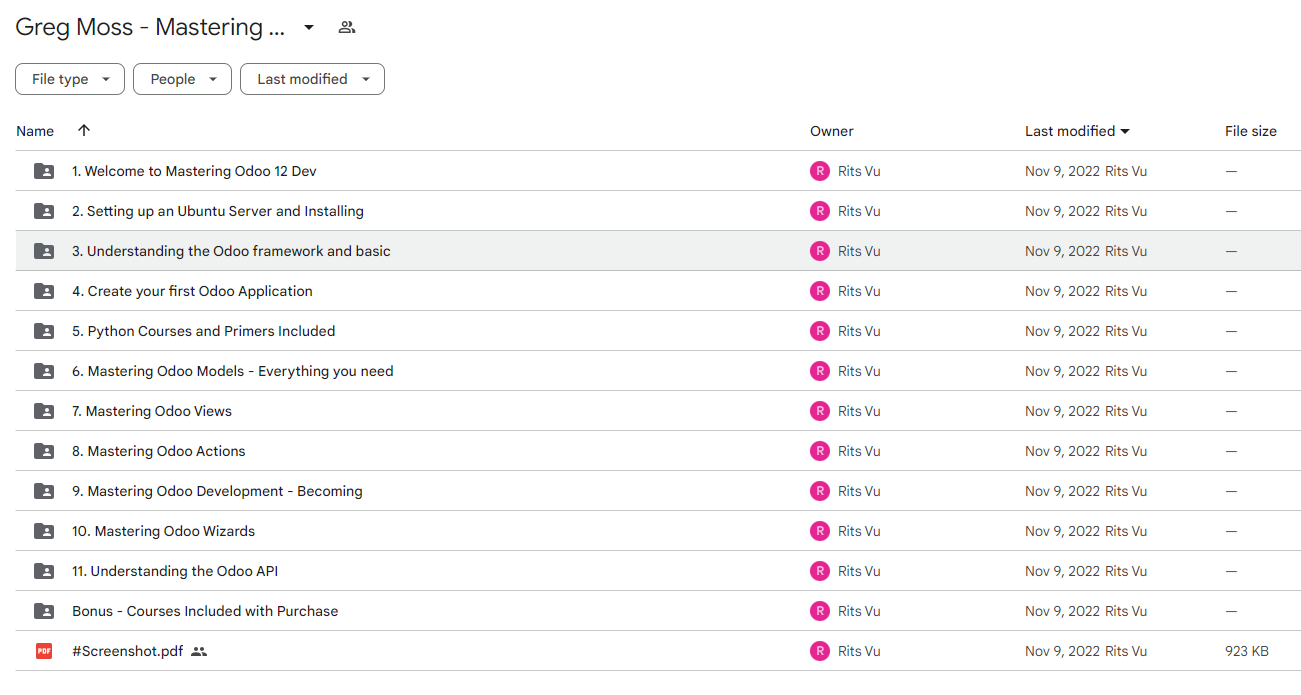Viewport: 1301px width, 695px height.
Task: Sort by Name column header
Action: tap(35, 131)
